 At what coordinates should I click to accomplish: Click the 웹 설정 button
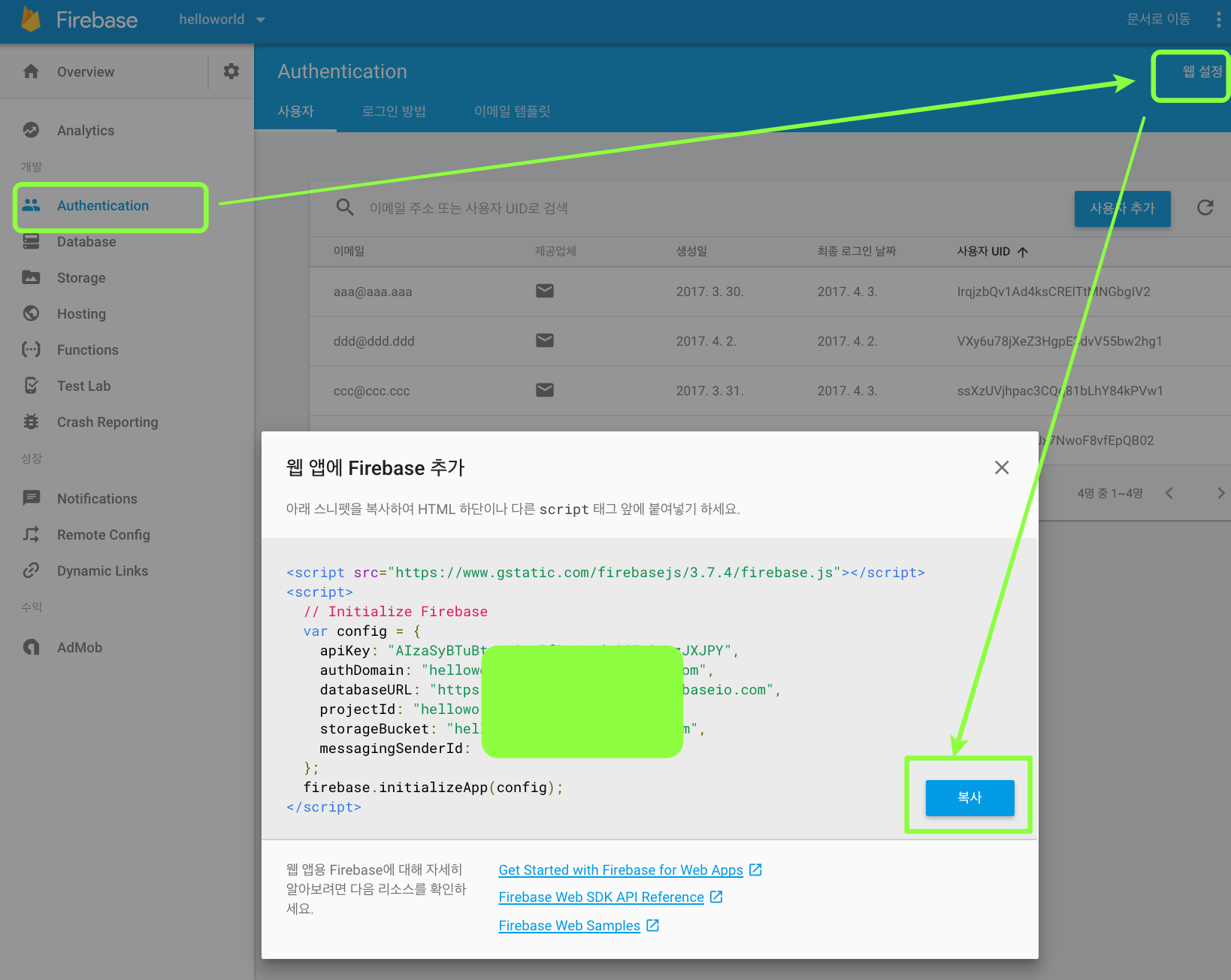(x=1202, y=71)
